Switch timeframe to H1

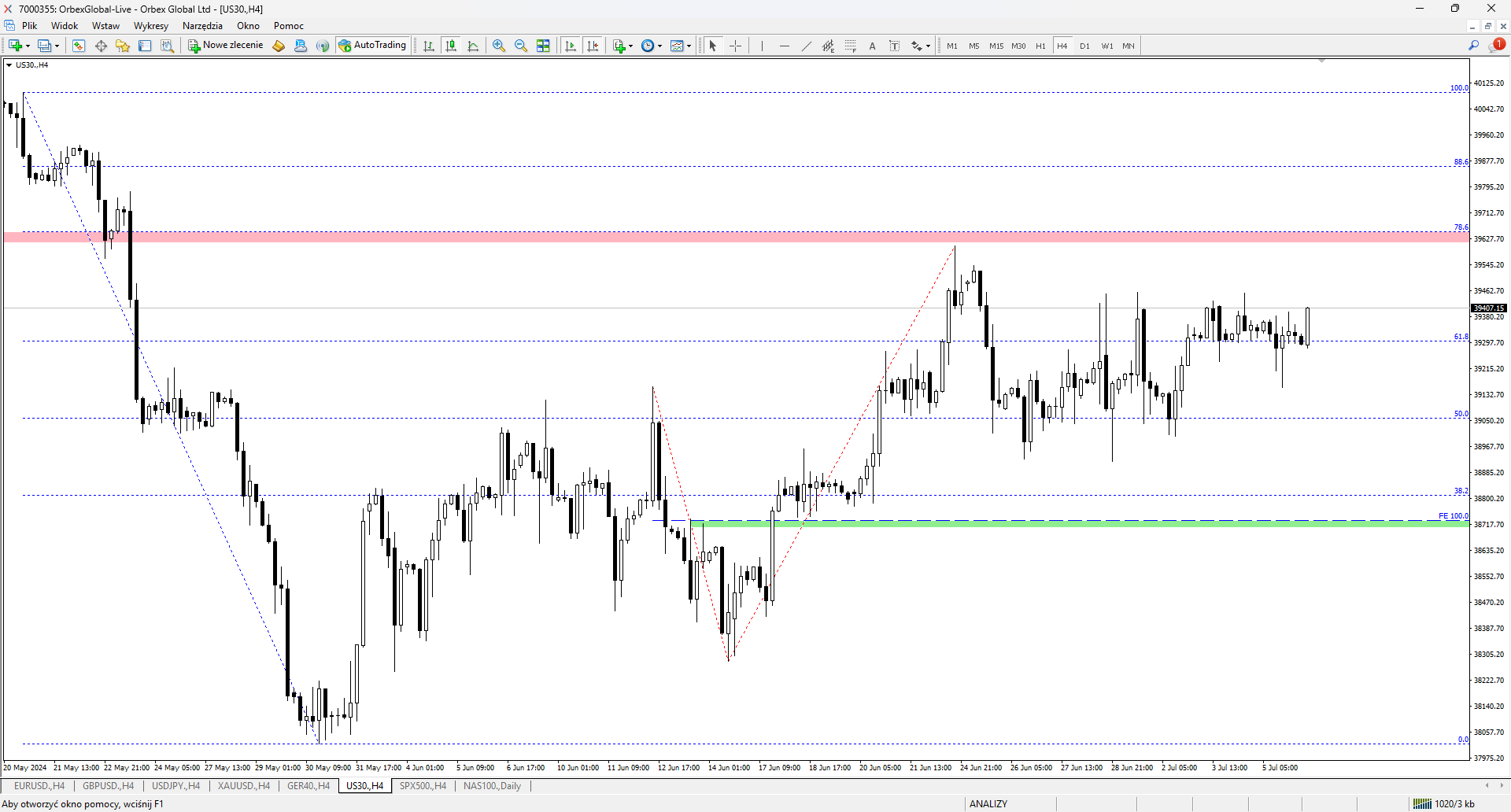pos(1040,46)
